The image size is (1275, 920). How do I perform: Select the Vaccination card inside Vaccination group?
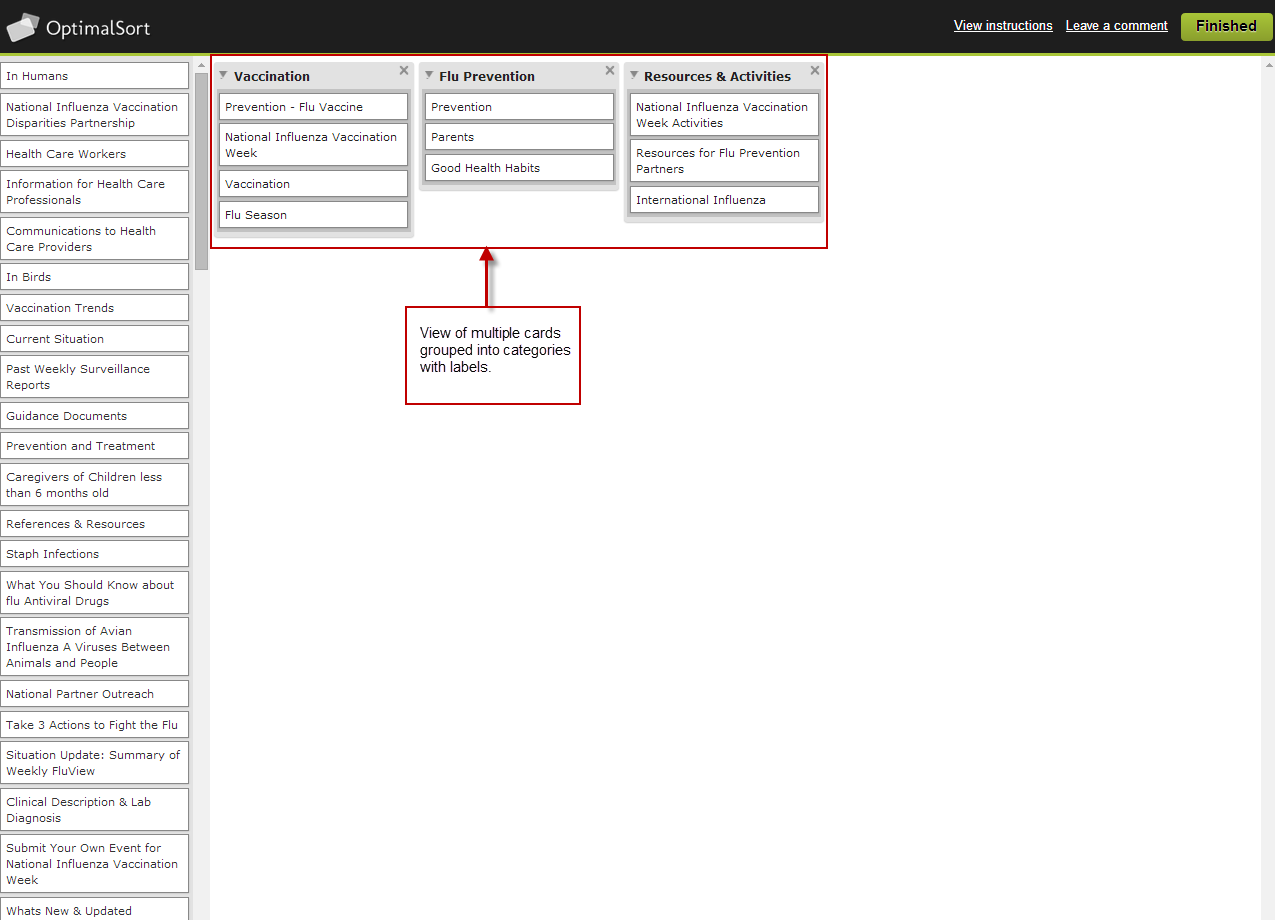point(314,184)
